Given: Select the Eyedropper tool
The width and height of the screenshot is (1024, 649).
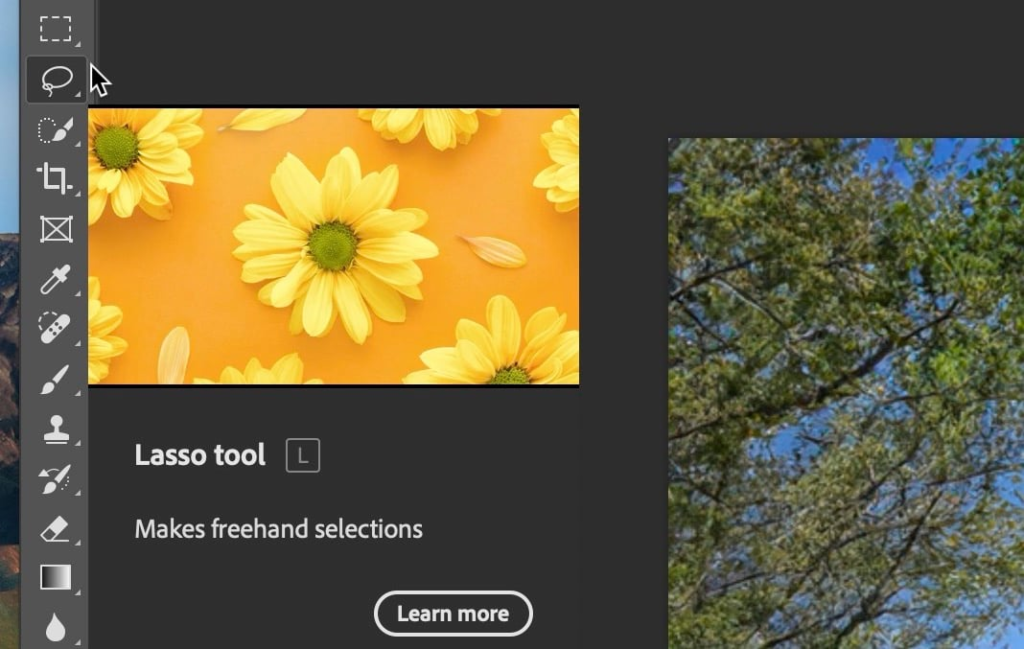Looking at the screenshot, I should 55,280.
